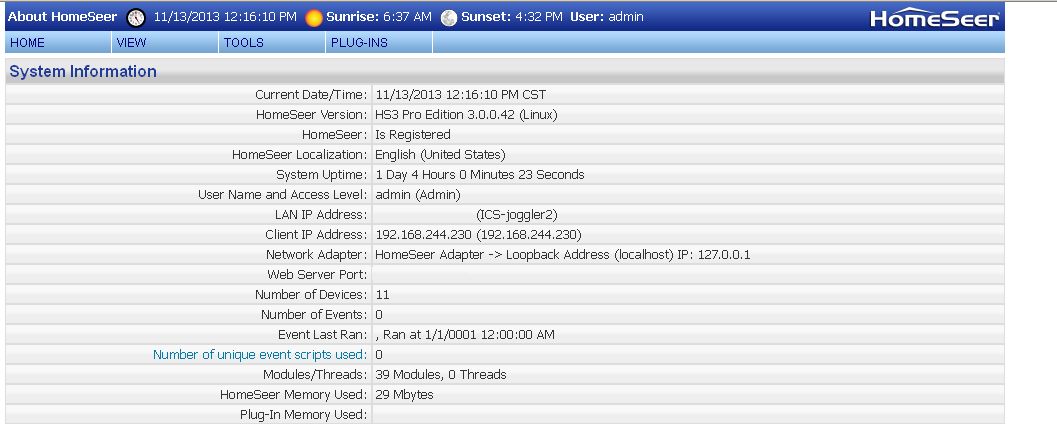
Task: Click the header date and time 11/13/2013 12:16:10 PM
Action: [x=225, y=17]
